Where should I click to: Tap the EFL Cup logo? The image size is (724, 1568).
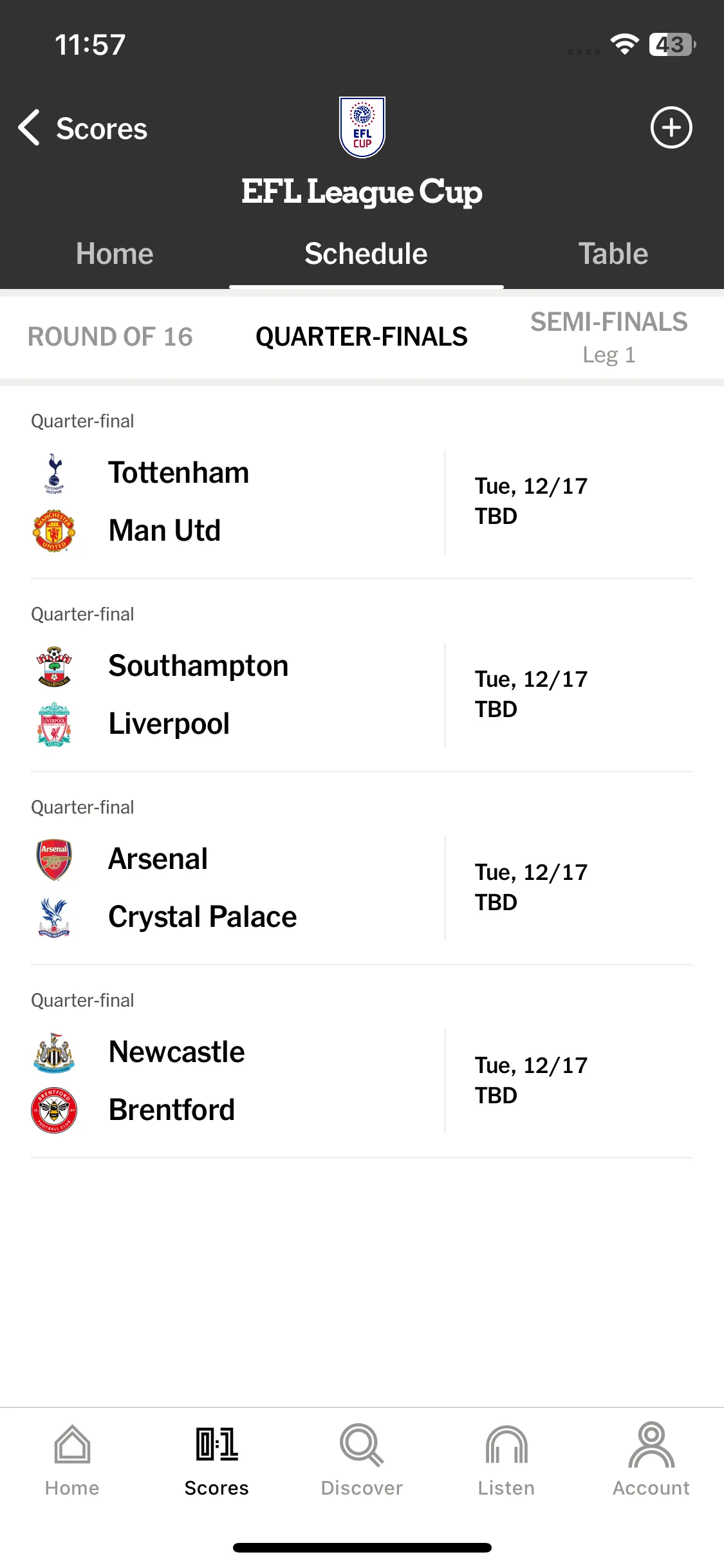click(x=362, y=127)
